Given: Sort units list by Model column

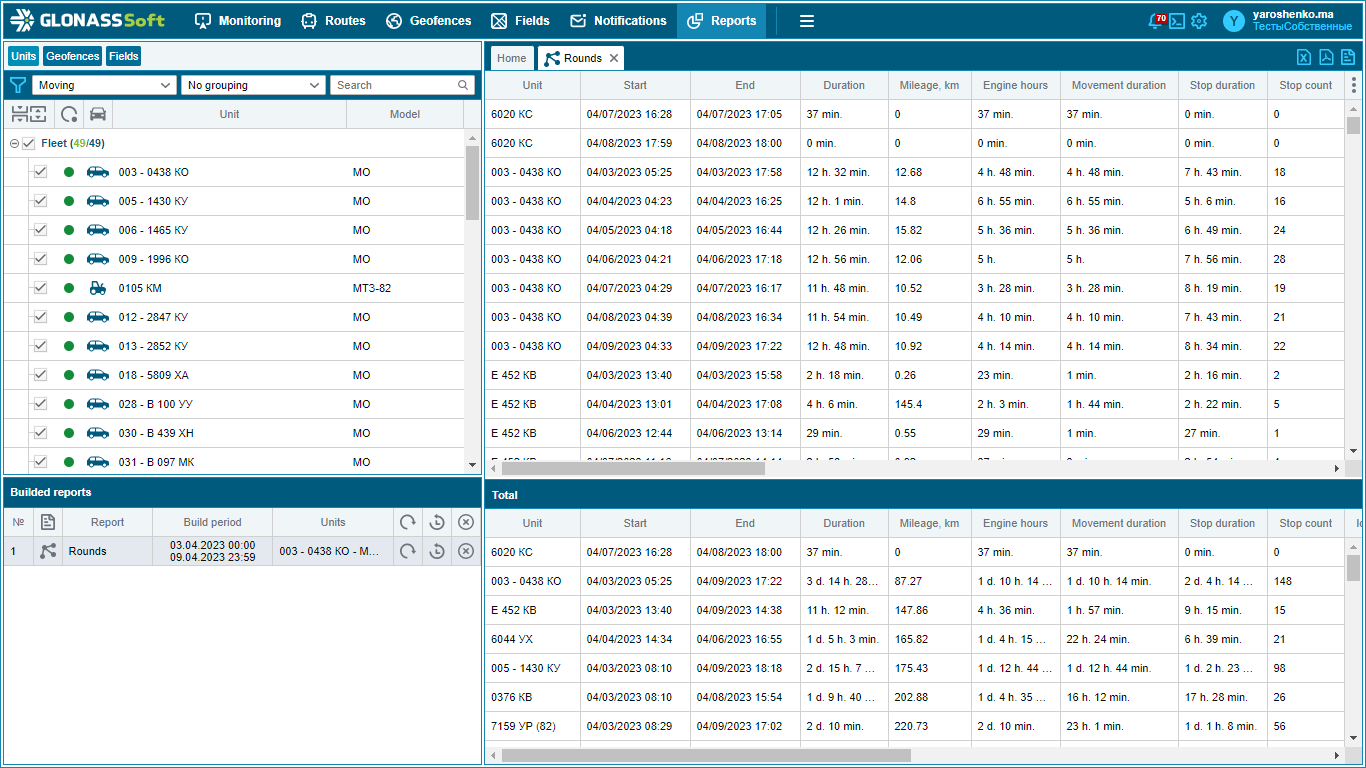Looking at the screenshot, I should click(405, 114).
